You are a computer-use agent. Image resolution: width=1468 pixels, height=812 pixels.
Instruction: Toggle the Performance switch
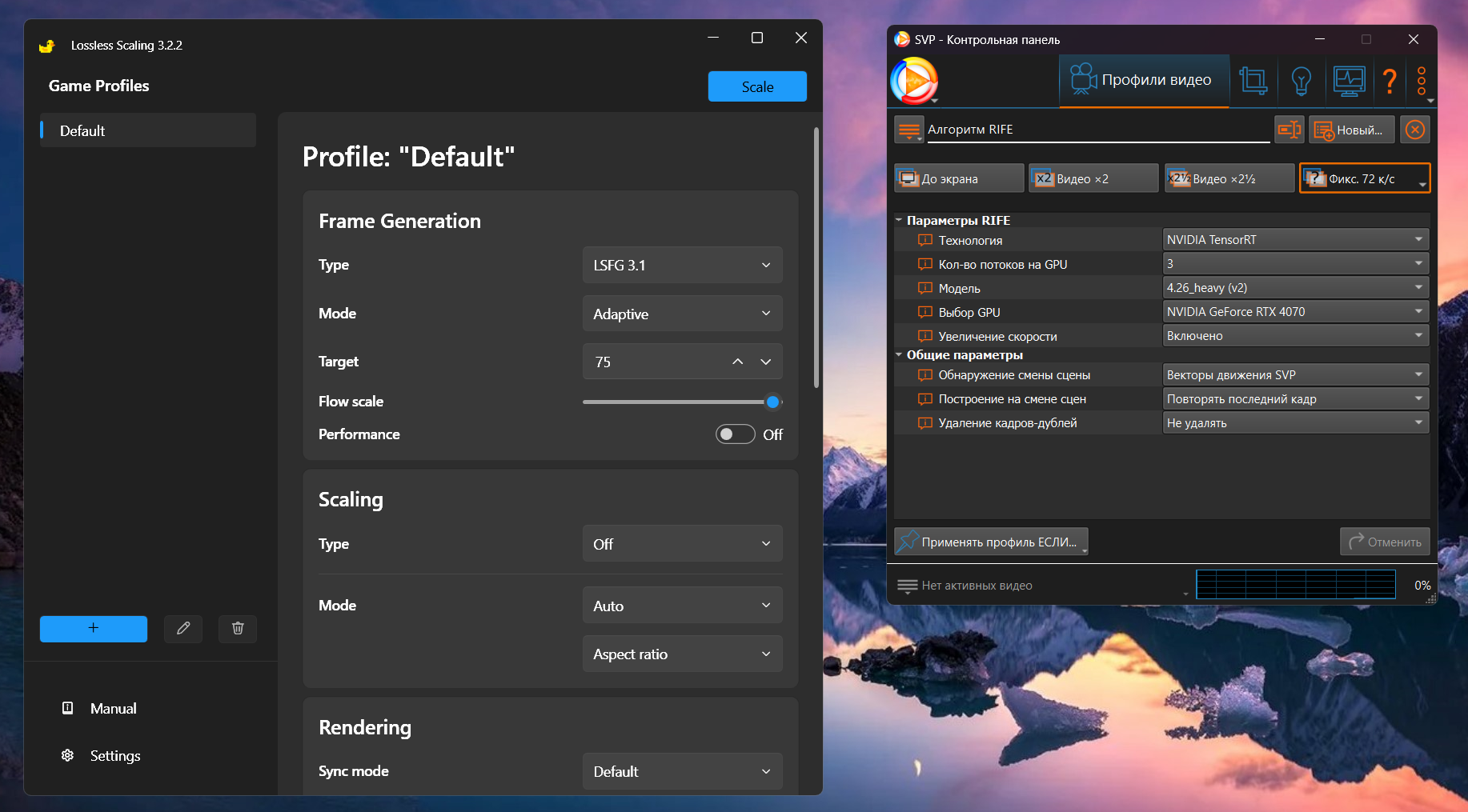735,434
